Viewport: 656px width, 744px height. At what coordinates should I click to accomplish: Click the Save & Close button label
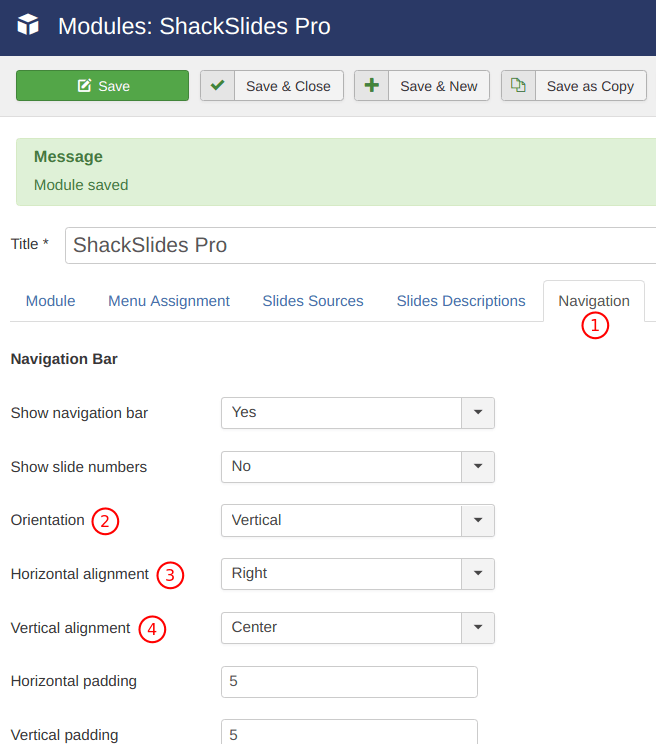point(288,86)
